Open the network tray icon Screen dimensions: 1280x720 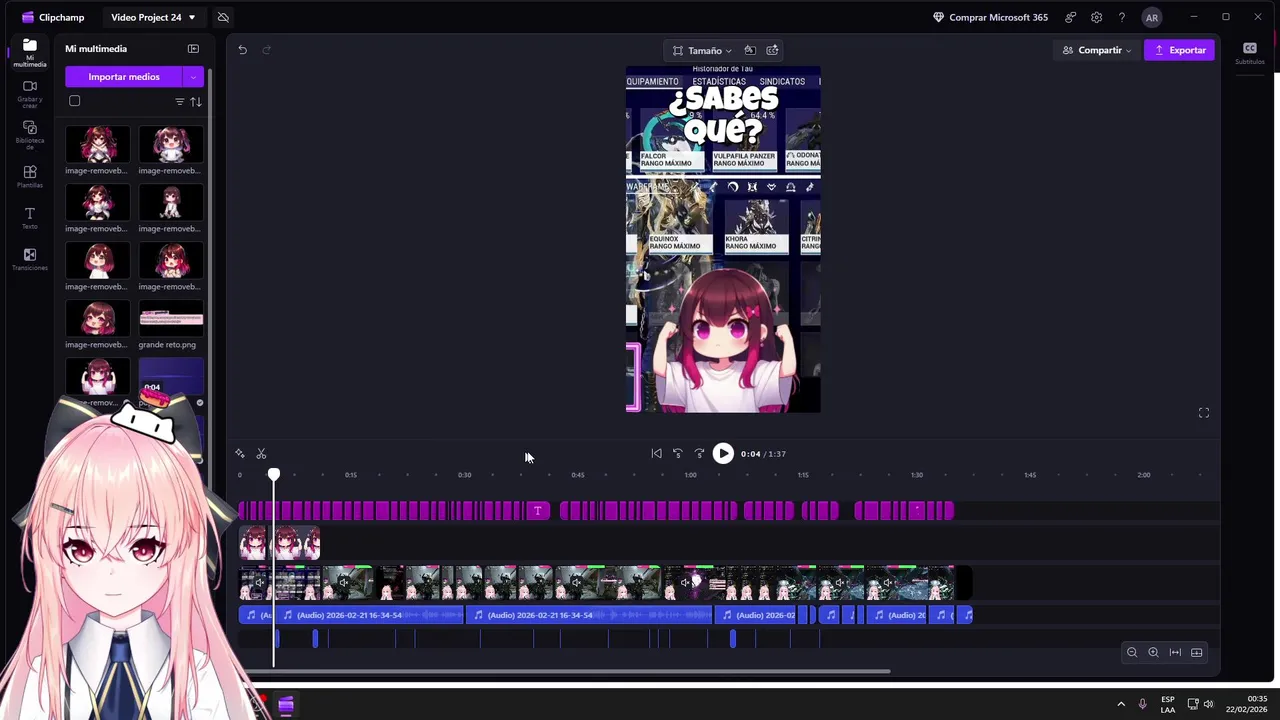[1193, 704]
